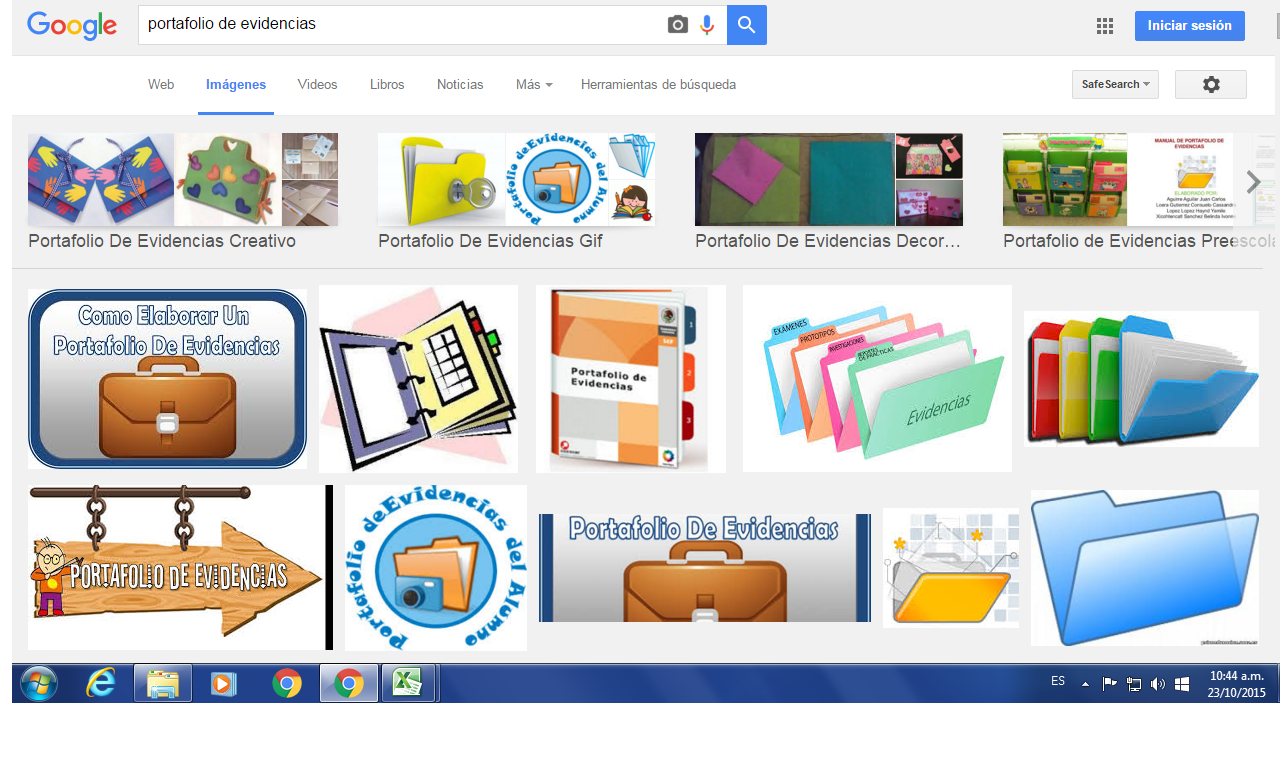Open the wide briefcase banner image
The image size is (1280, 768).
point(705,568)
